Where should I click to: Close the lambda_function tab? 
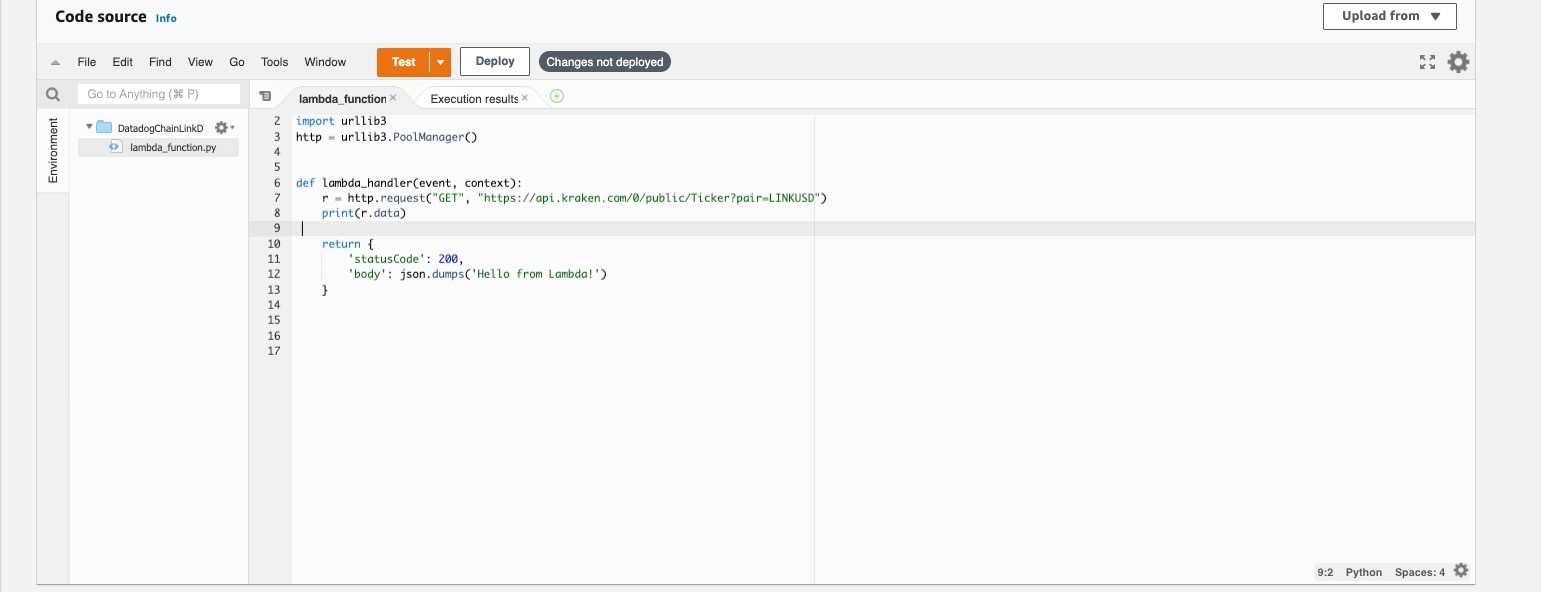tap(393, 98)
